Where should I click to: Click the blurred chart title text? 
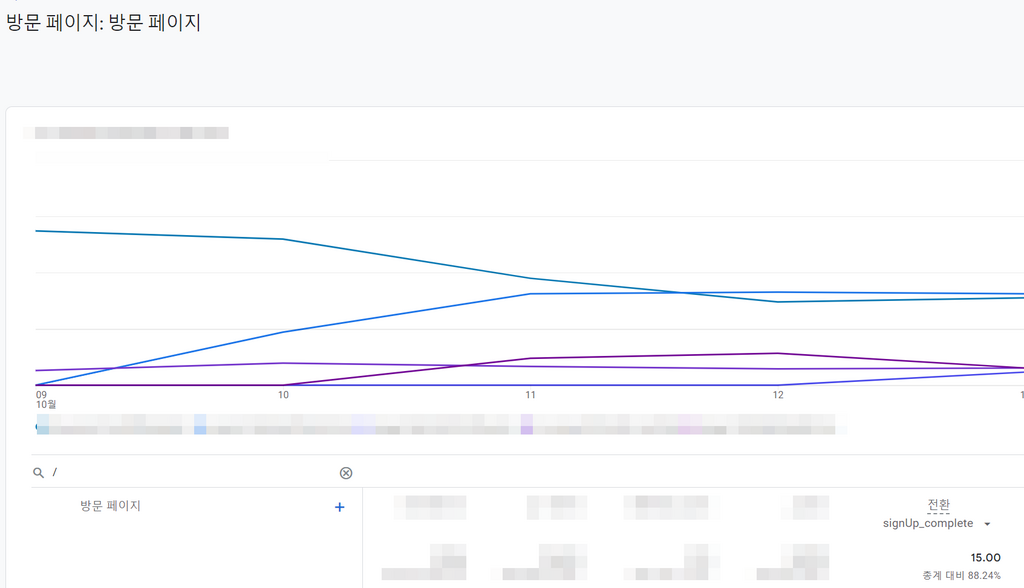click(132, 132)
